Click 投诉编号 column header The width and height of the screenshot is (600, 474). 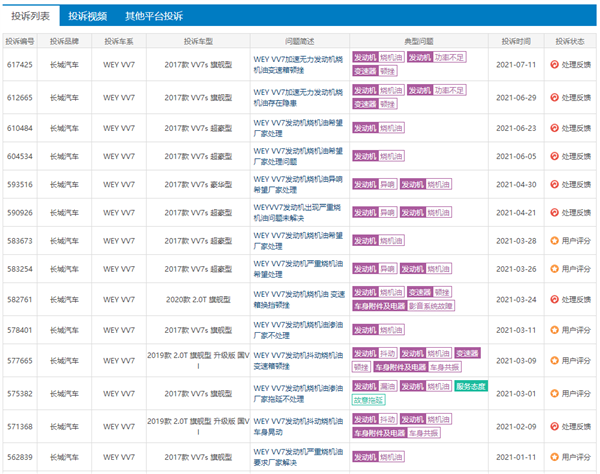20,41
